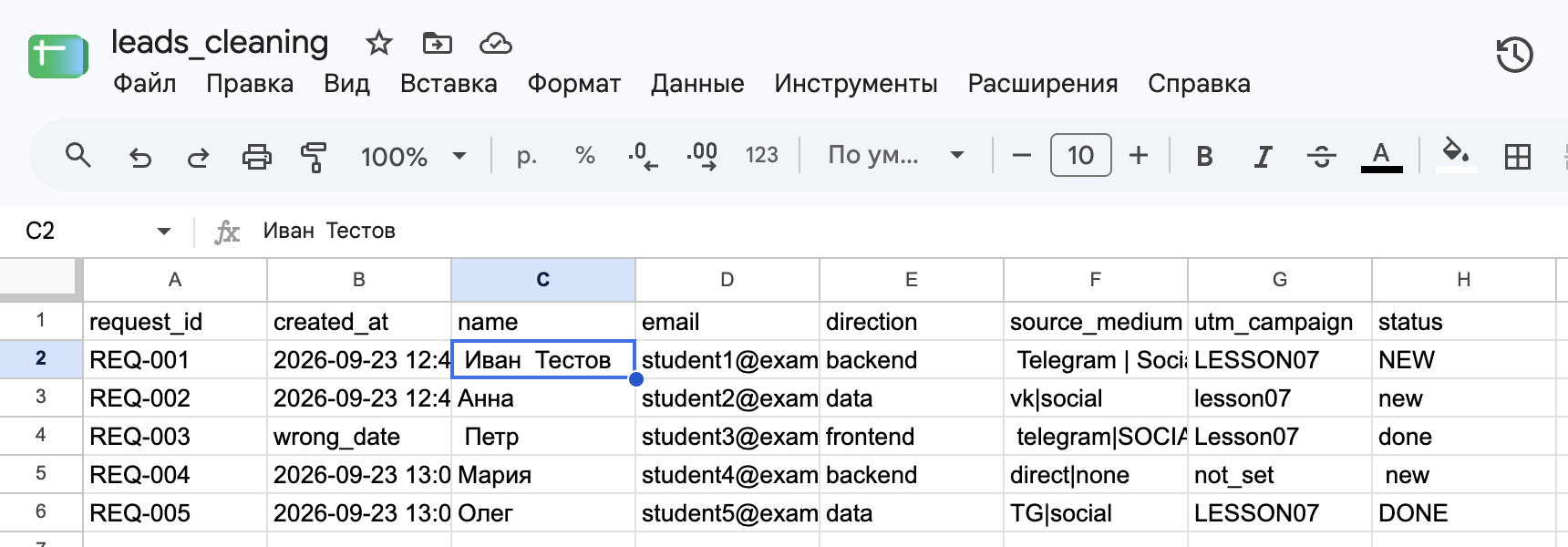
Task: Toggle italic formatting
Action: point(1263,157)
